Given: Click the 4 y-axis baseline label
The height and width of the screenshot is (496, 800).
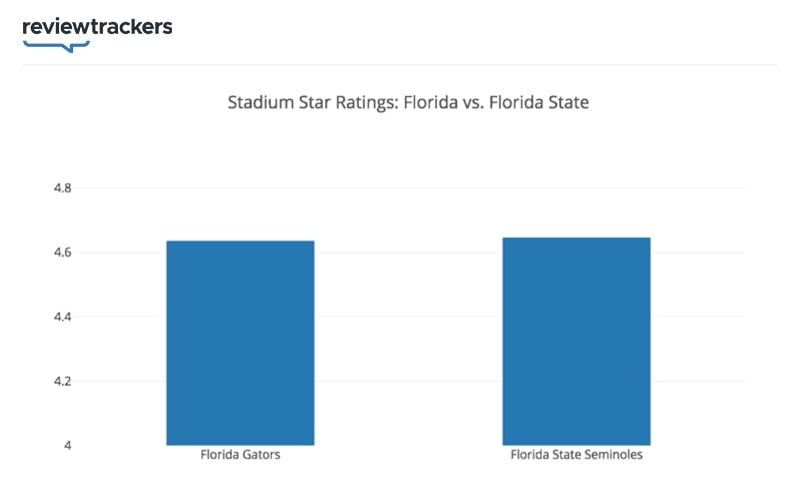Looking at the screenshot, I should pyautogui.click(x=67, y=445).
